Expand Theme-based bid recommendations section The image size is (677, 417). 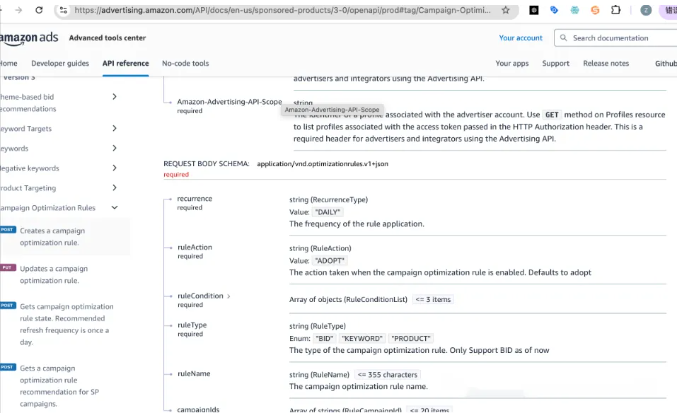(114, 97)
